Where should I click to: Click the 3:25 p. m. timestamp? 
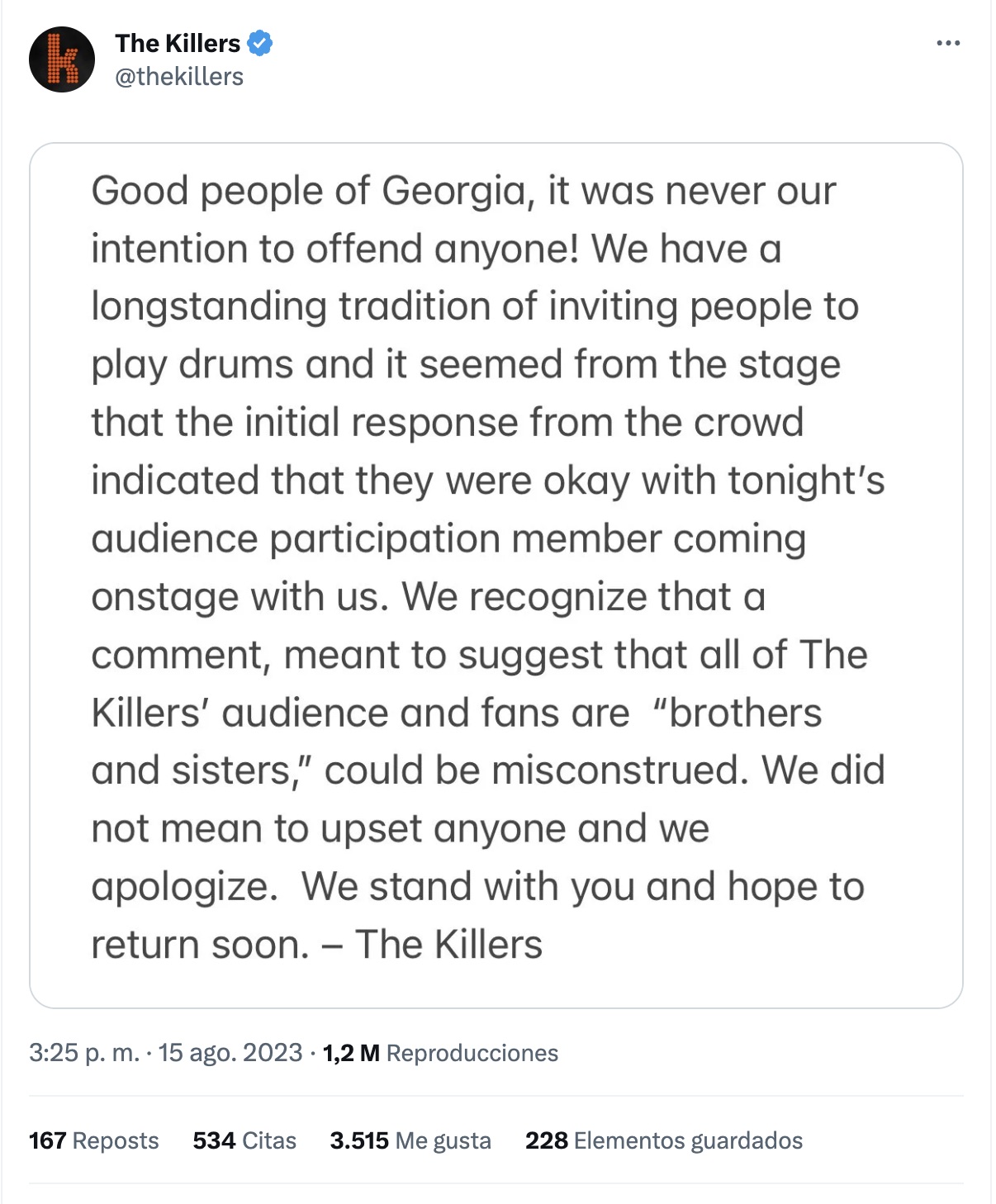pyautogui.click(x=83, y=1053)
